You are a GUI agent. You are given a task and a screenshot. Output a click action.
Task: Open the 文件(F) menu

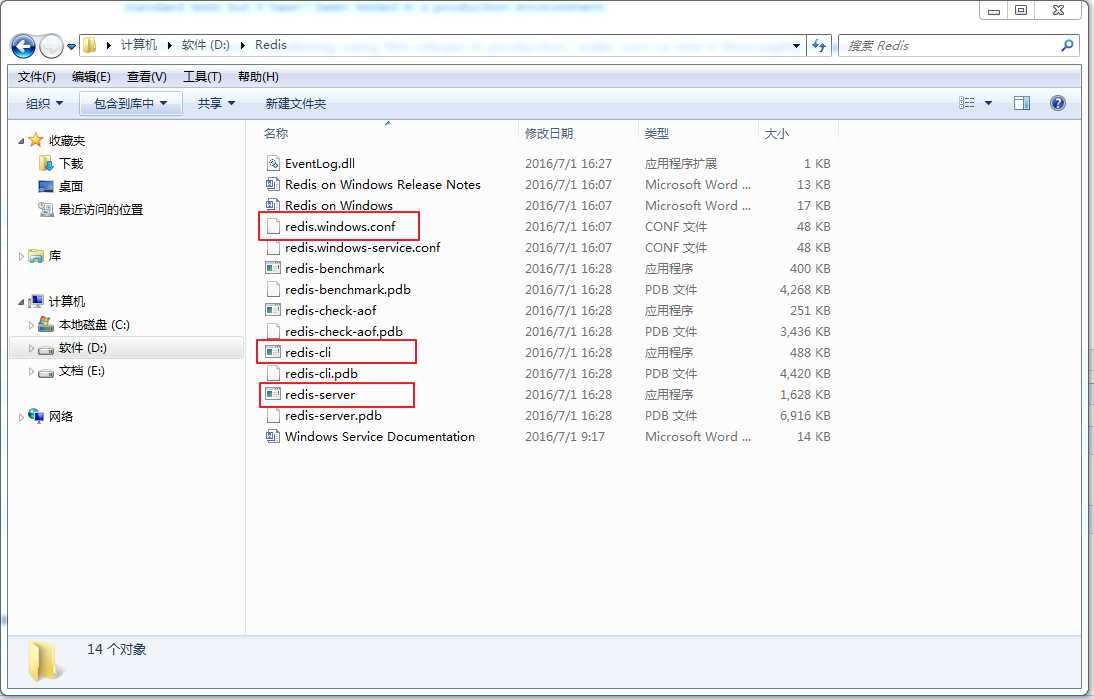[x=36, y=77]
